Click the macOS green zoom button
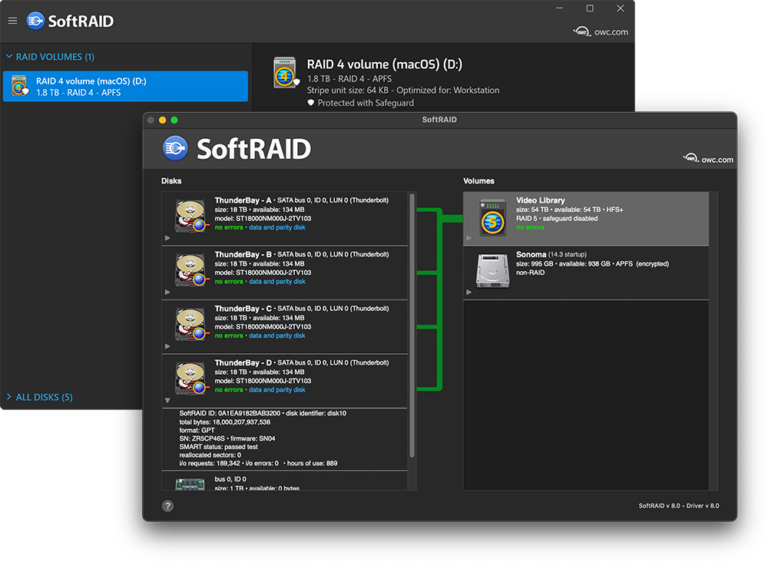Viewport: 768px width, 562px height. coord(174,120)
